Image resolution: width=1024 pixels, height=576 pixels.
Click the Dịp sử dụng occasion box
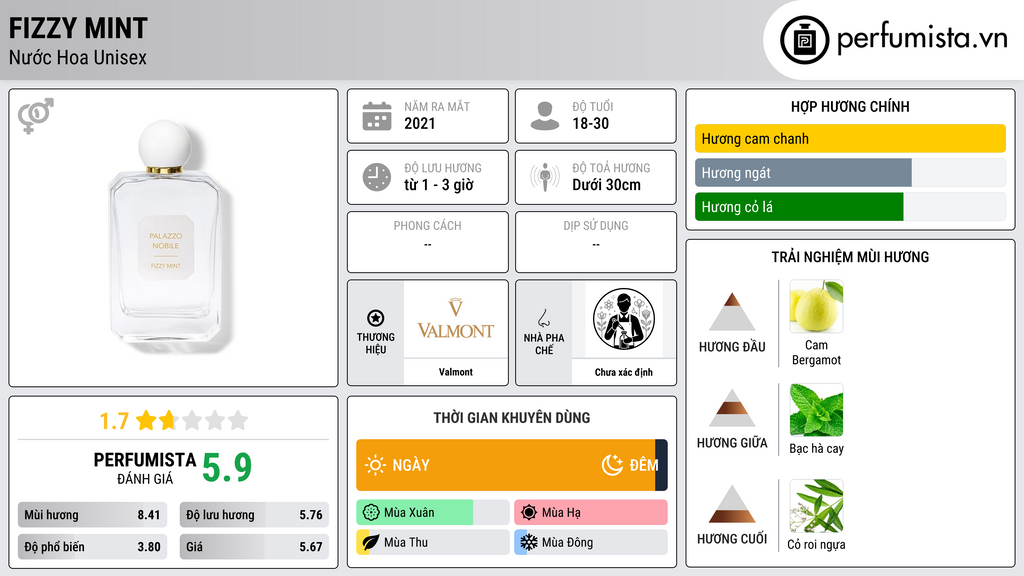[x=596, y=242]
